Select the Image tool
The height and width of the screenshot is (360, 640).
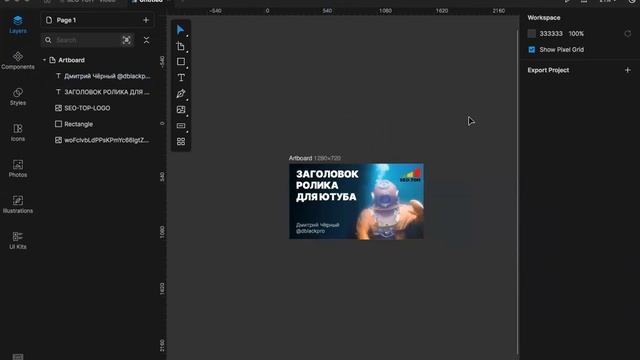(180, 109)
